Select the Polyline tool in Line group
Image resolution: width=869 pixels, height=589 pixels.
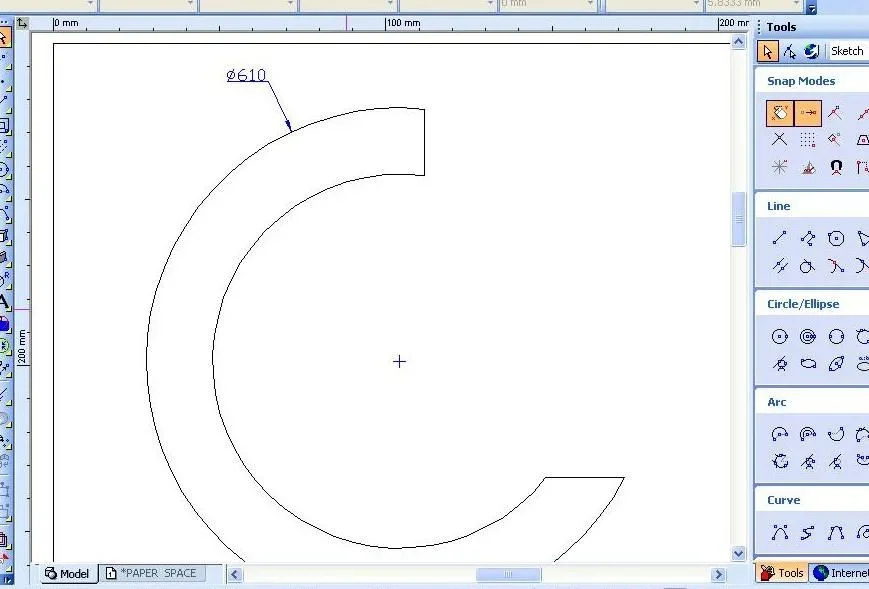(807, 238)
